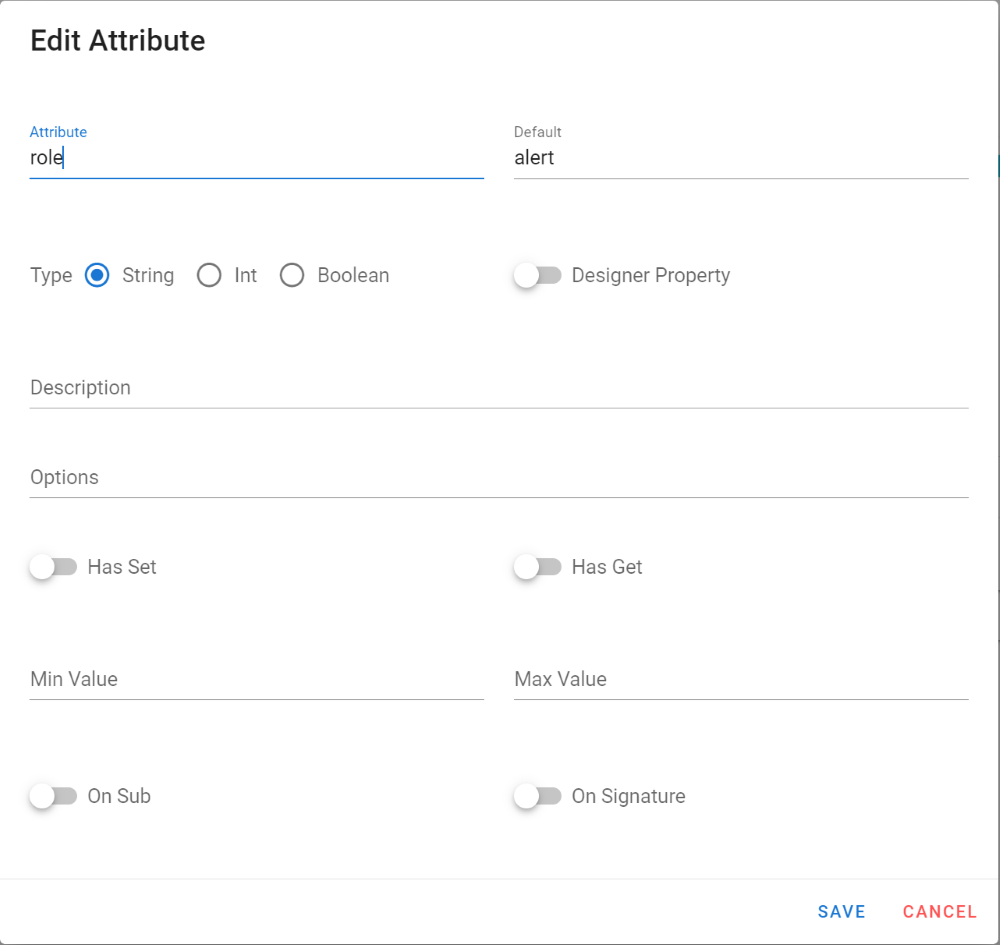This screenshot has height=945, width=1000.
Task: Select the String type radio button
Action: pos(97,275)
